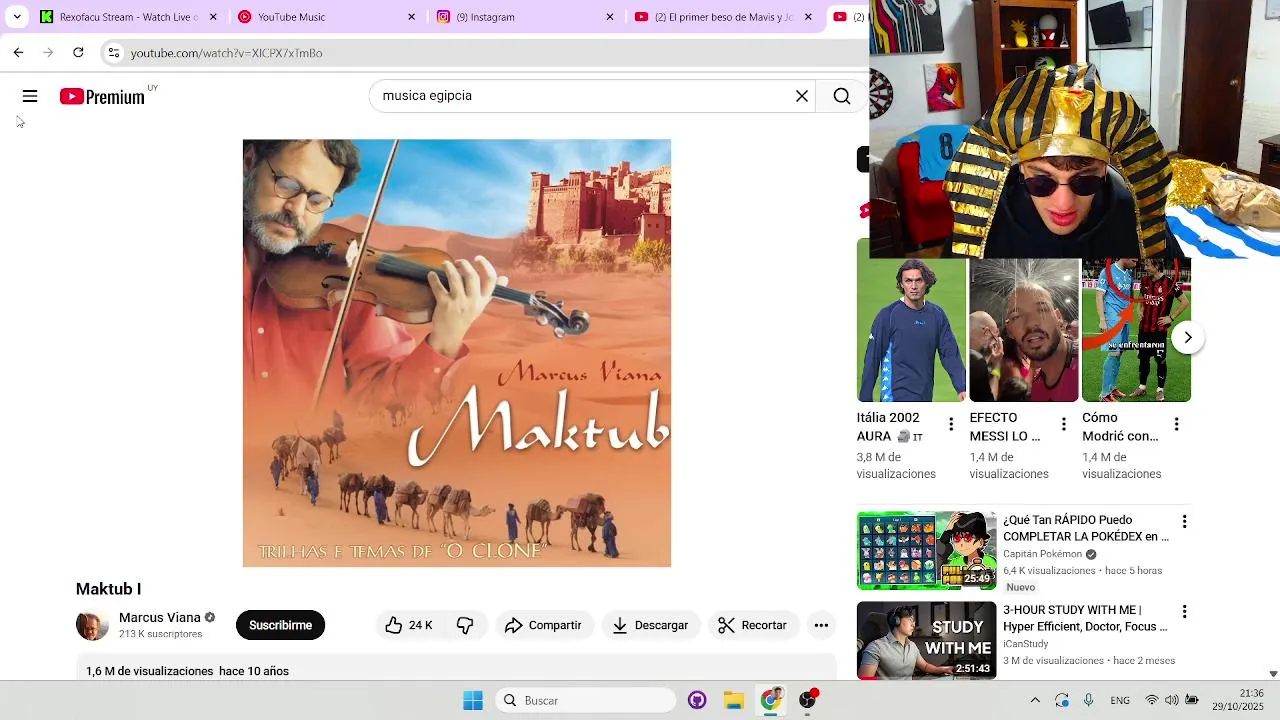Click the Recortar button

pyautogui.click(x=753, y=625)
